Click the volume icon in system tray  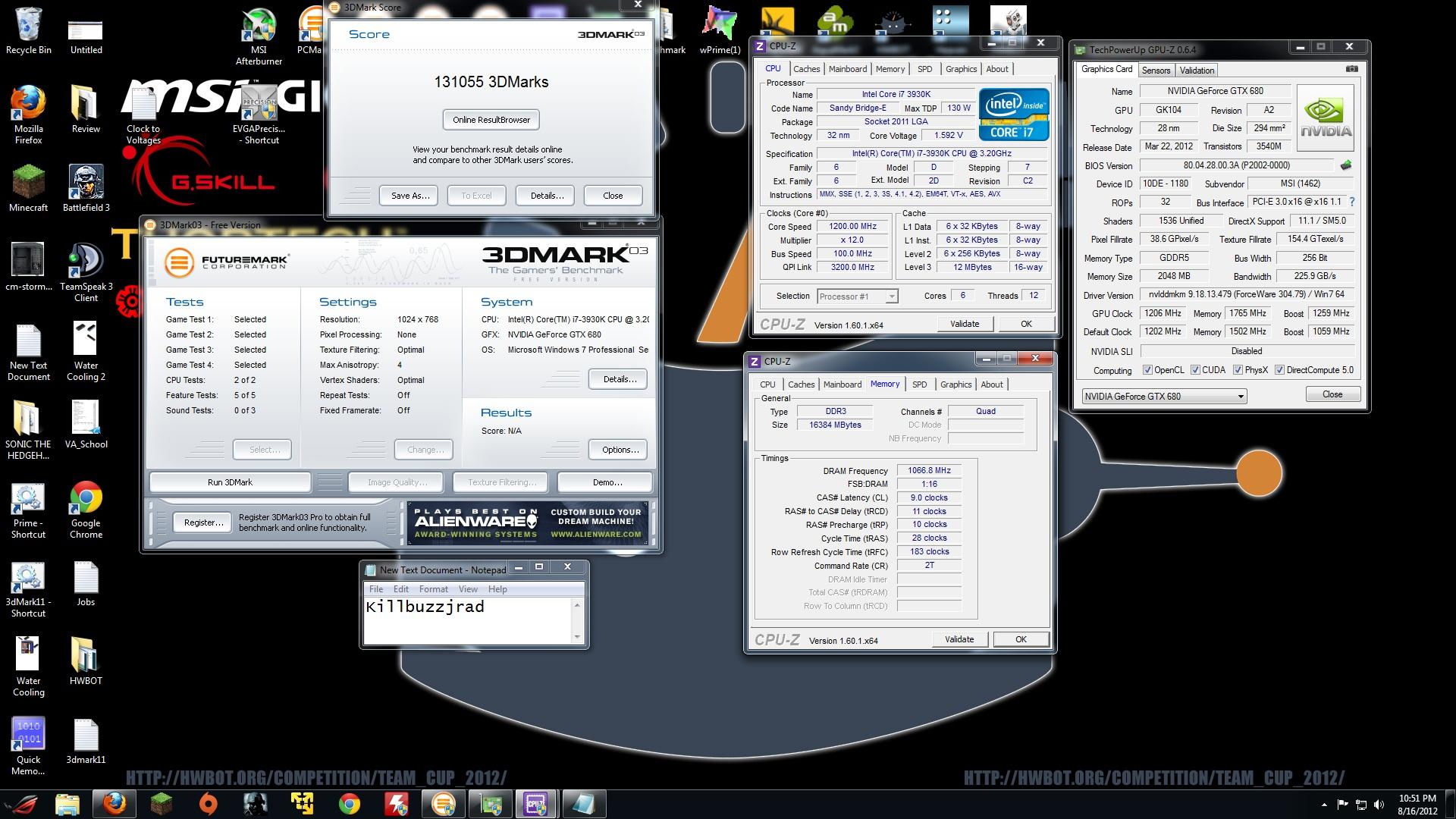point(1379,805)
